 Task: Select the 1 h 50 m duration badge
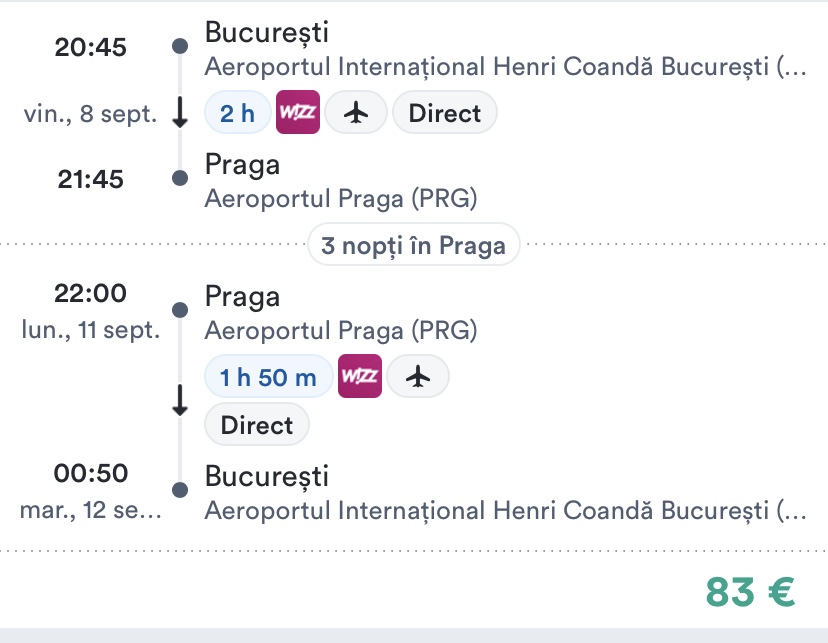[268, 376]
